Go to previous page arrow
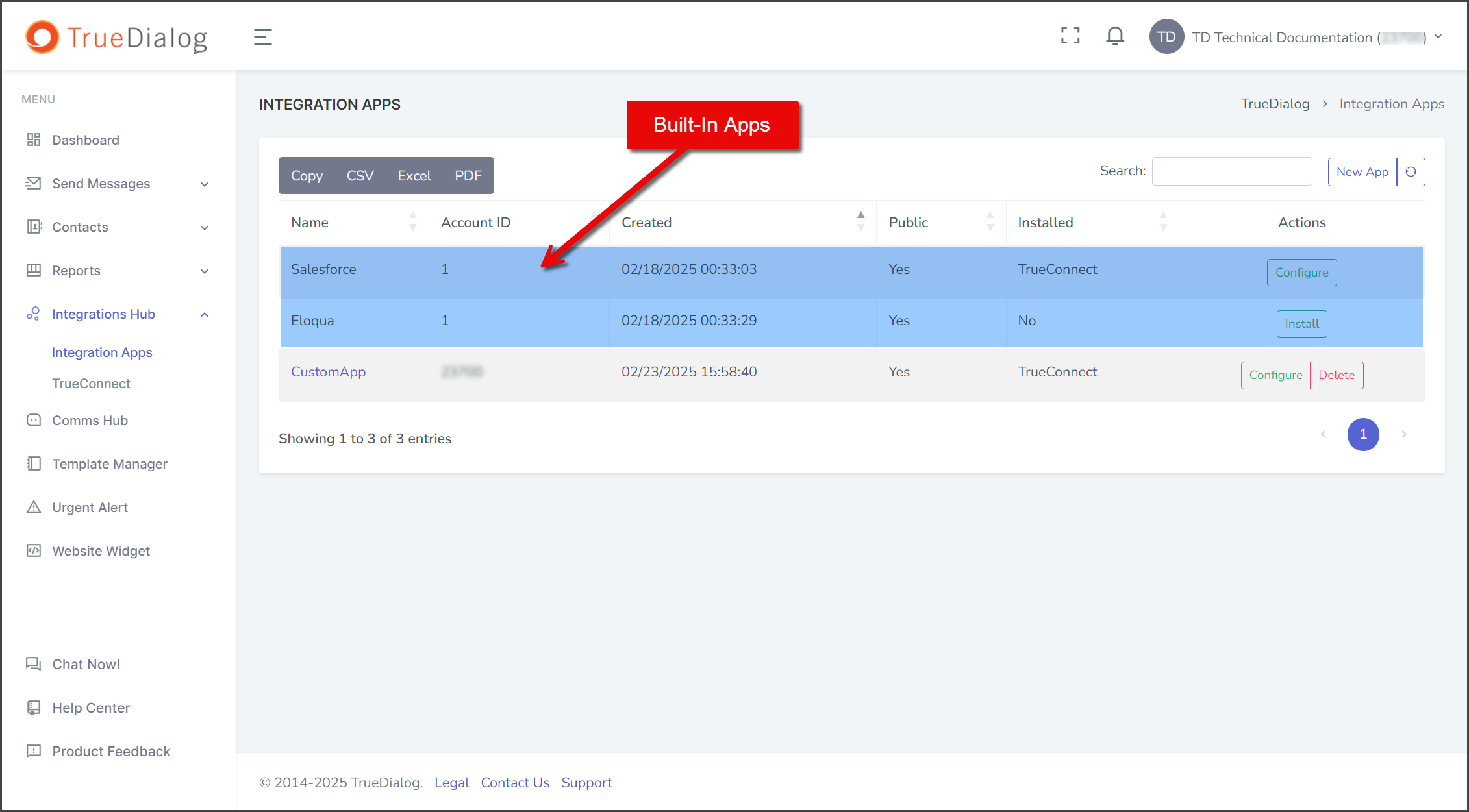The image size is (1469, 812). [x=1323, y=434]
